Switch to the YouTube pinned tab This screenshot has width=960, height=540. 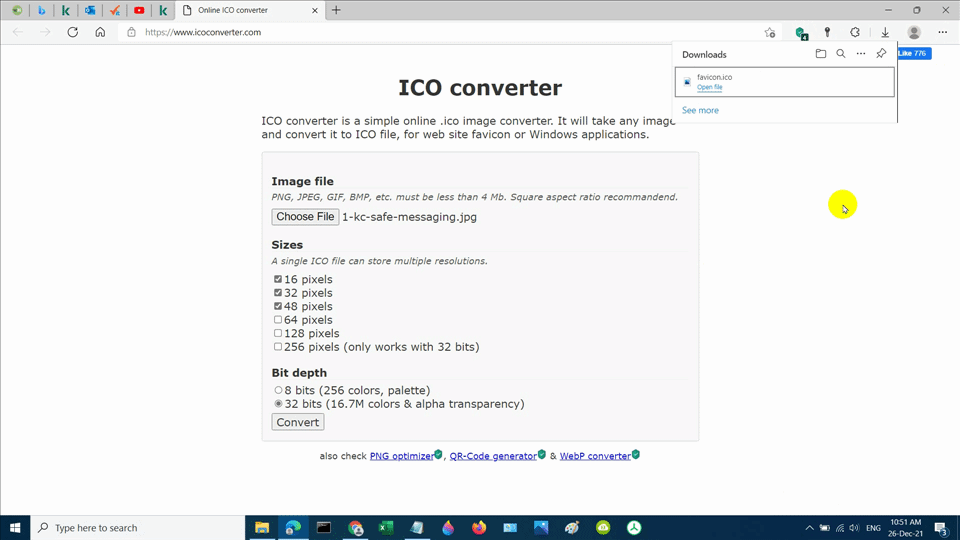click(139, 10)
